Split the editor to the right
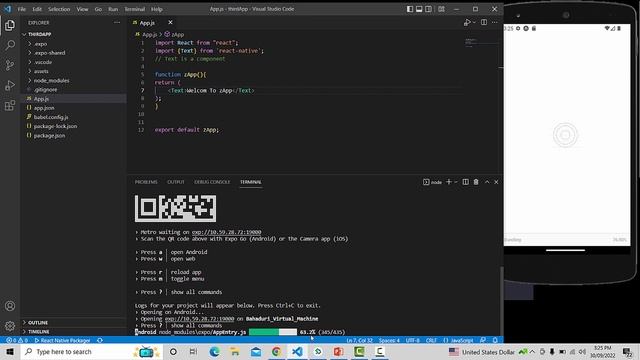 click(x=484, y=22)
